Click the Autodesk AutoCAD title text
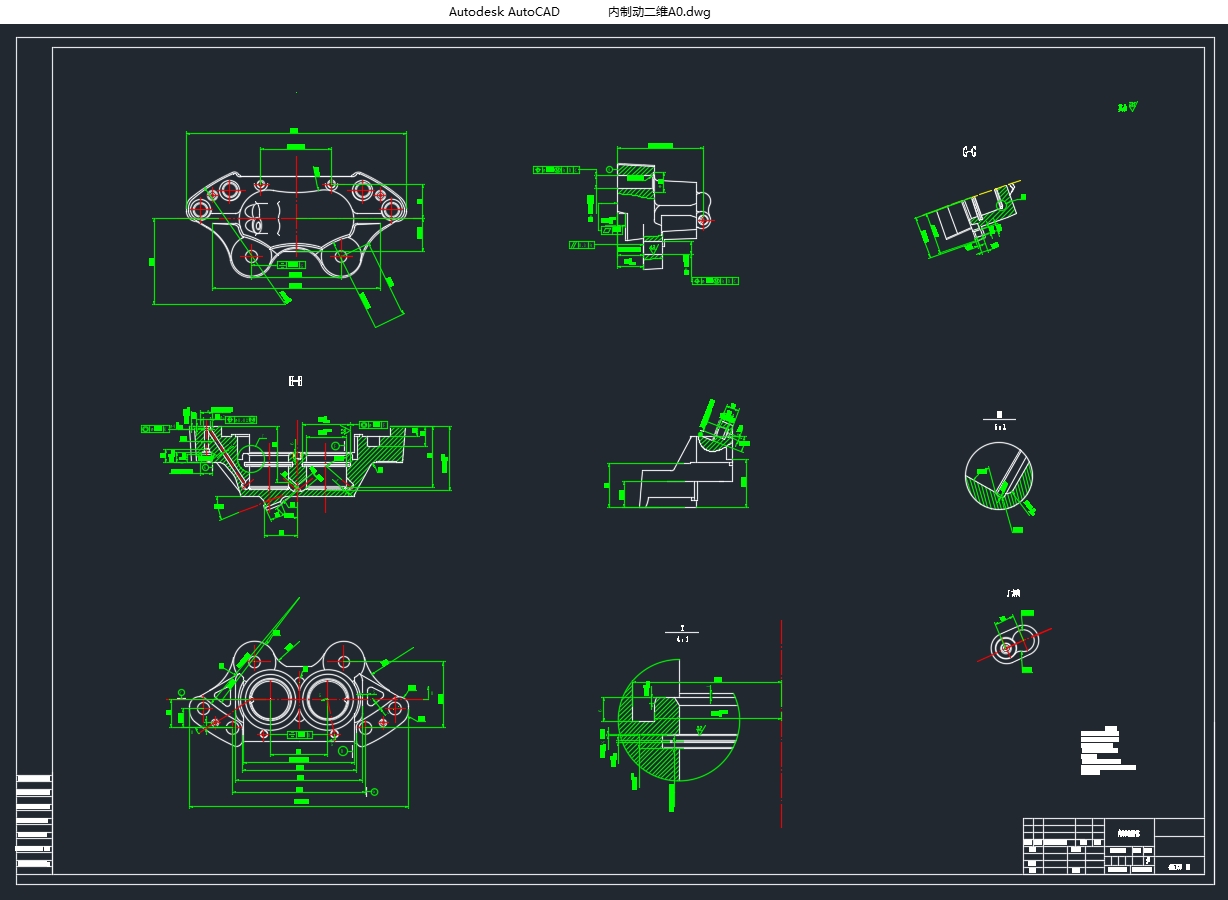Screen dimensions: 1228x900 [504, 12]
